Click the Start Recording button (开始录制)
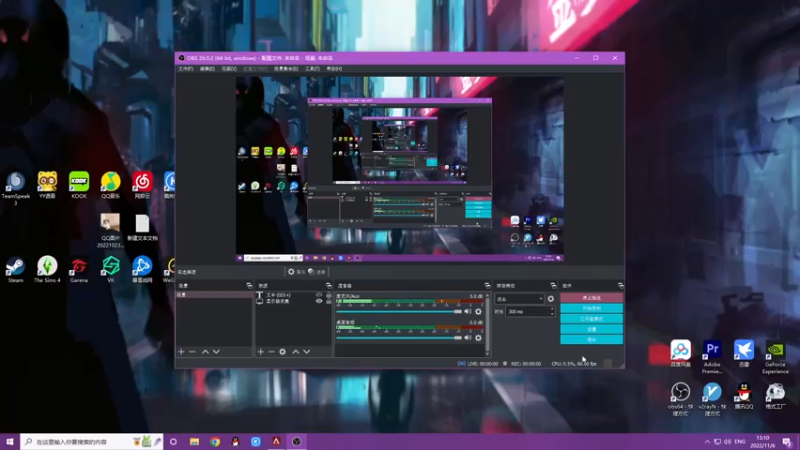This screenshot has width=800, height=450. click(x=591, y=308)
